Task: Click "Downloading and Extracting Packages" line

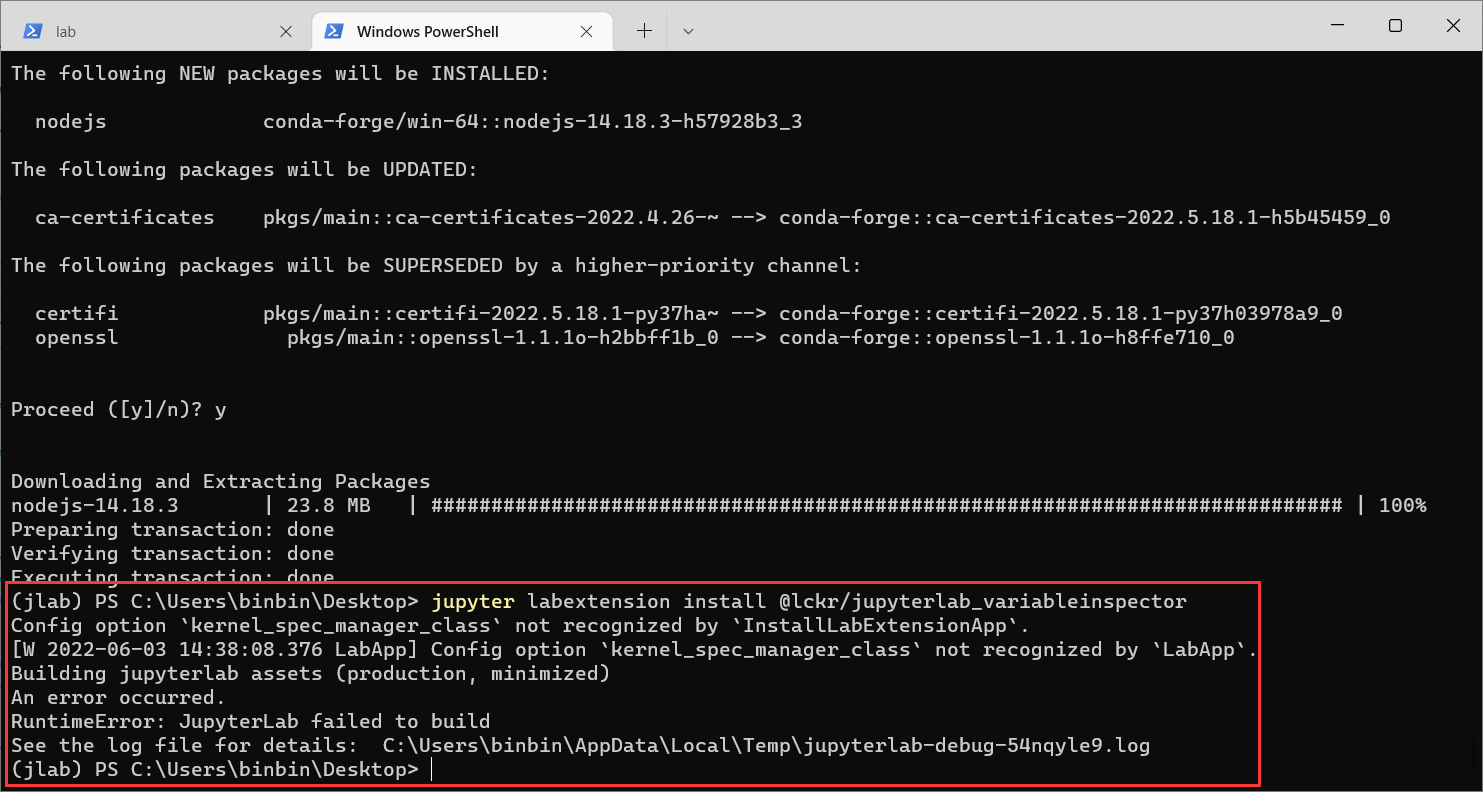Action: tap(220, 482)
